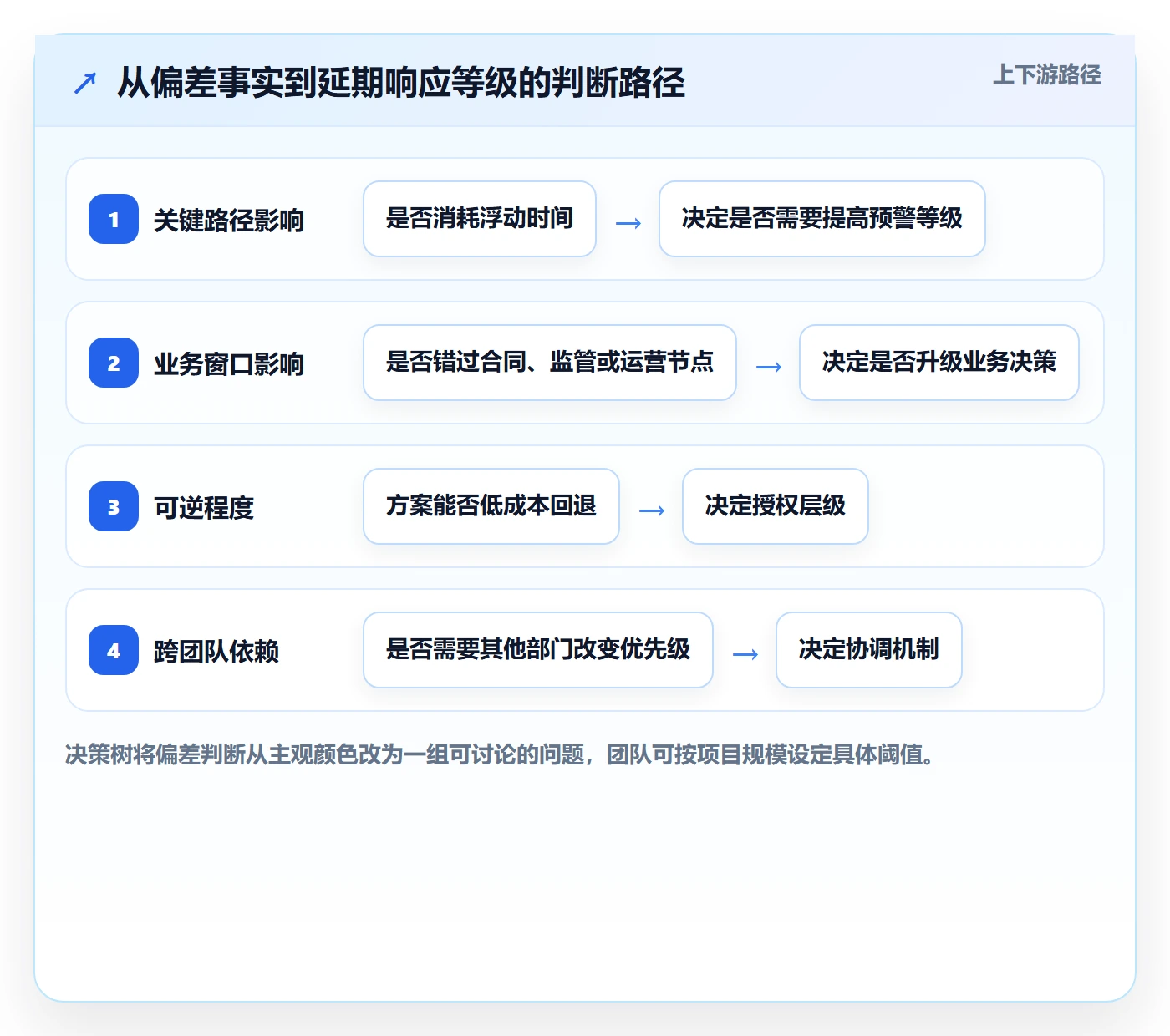This screenshot has width=1170, height=1036.
Task: Click the 上下游路径 label
Action: coord(1046,75)
